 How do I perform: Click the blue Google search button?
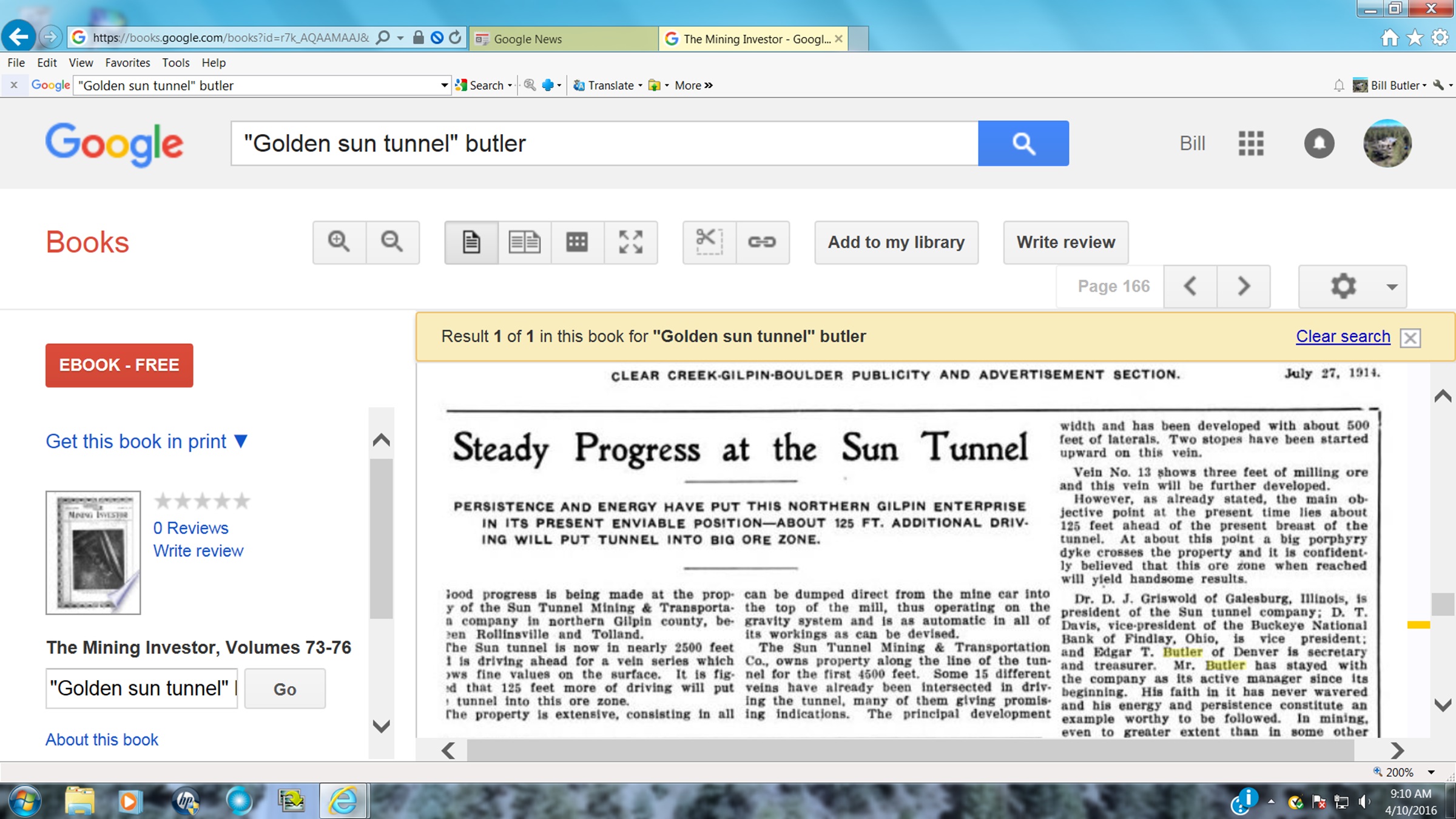click(1023, 143)
